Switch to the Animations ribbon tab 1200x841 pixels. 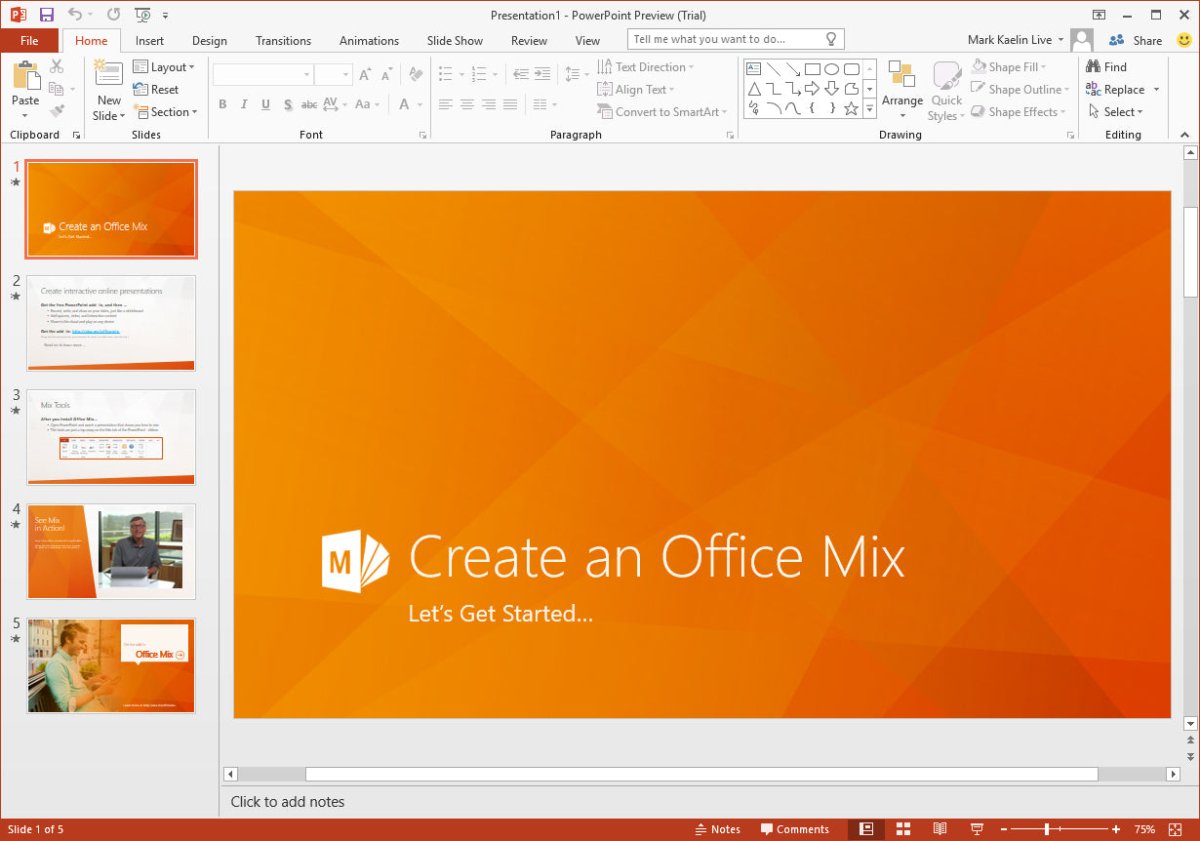368,40
